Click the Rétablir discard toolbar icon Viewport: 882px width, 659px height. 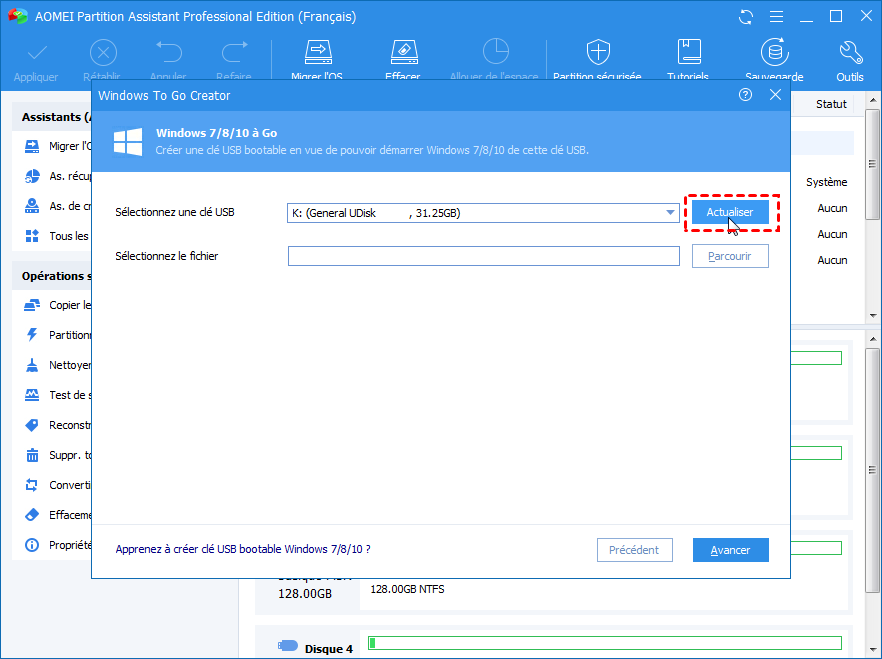[103, 53]
